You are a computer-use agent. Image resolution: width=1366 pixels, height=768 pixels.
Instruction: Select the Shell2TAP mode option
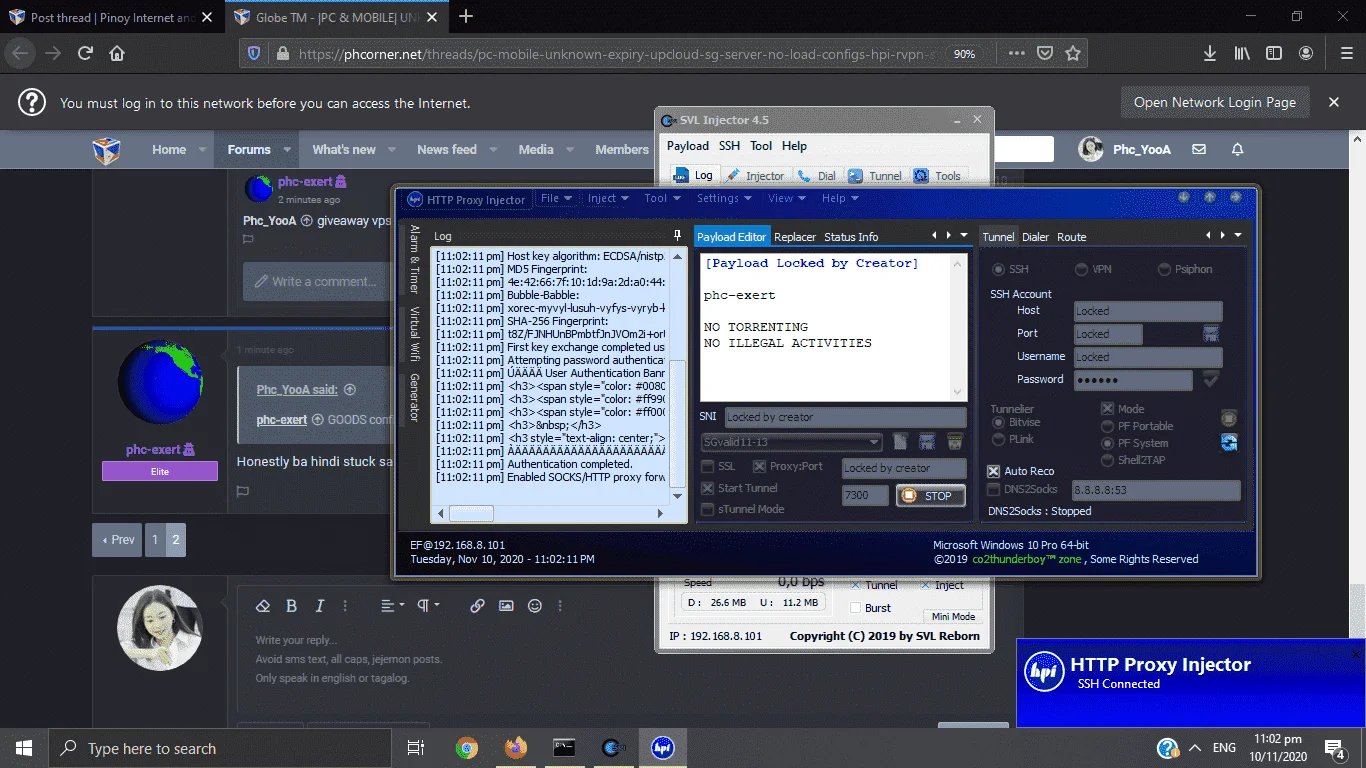1107,460
